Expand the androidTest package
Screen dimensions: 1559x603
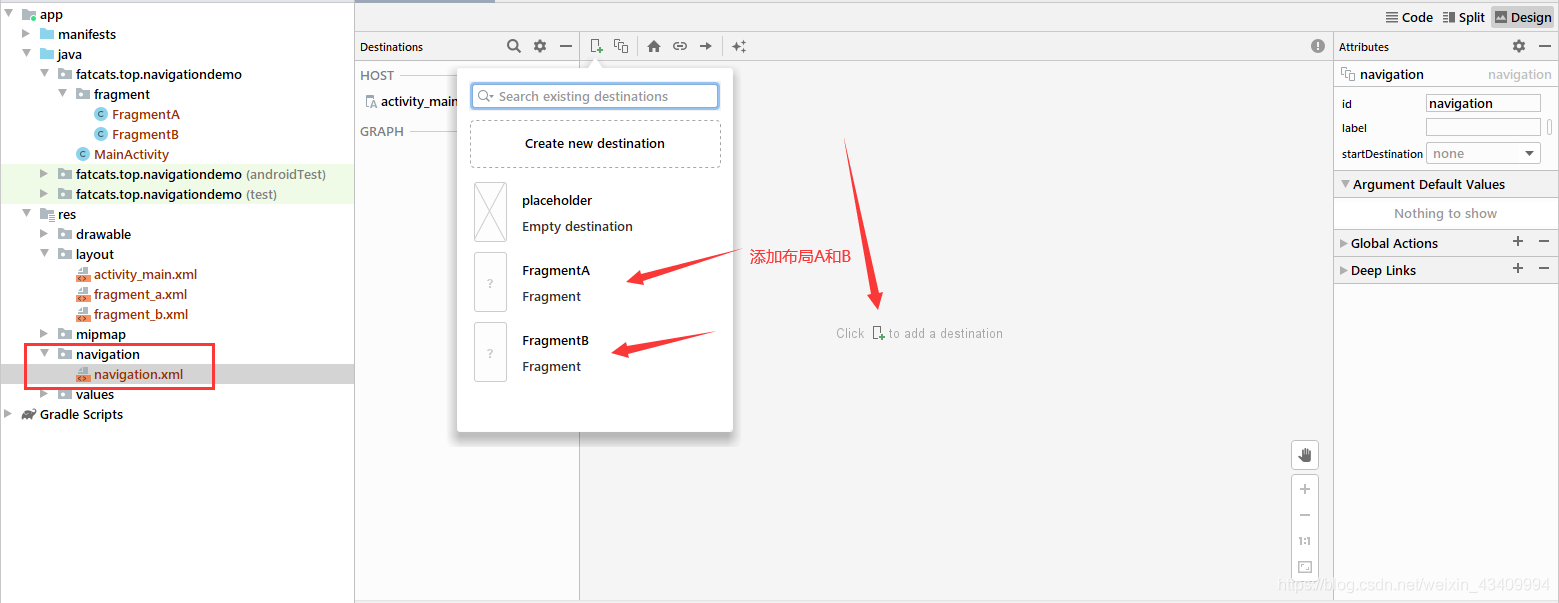(45, 174)
